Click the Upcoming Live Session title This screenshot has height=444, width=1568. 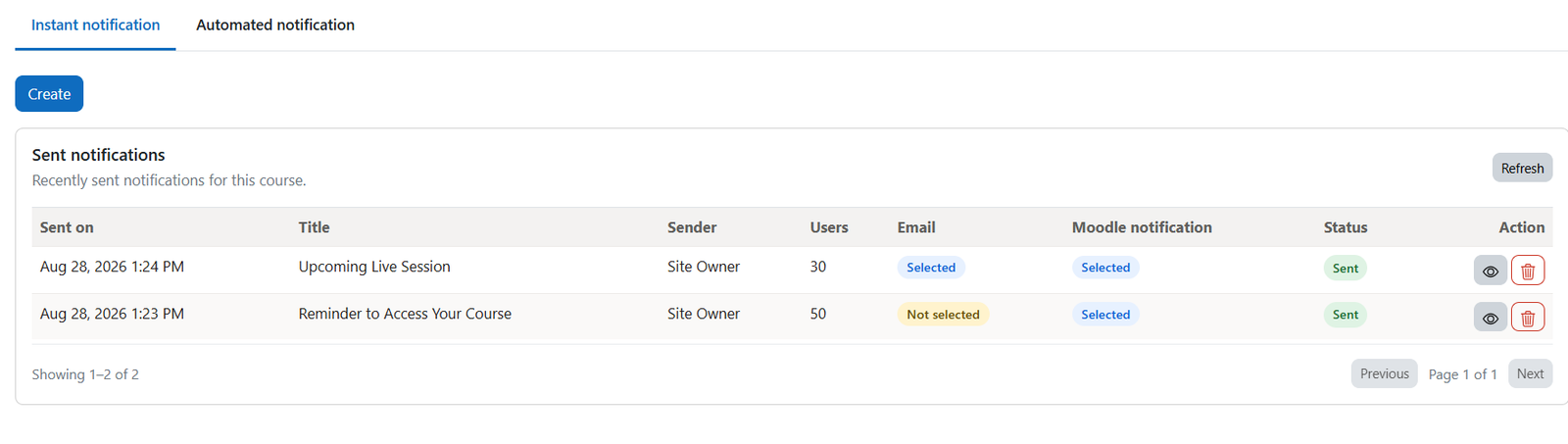tap(374, 267)
